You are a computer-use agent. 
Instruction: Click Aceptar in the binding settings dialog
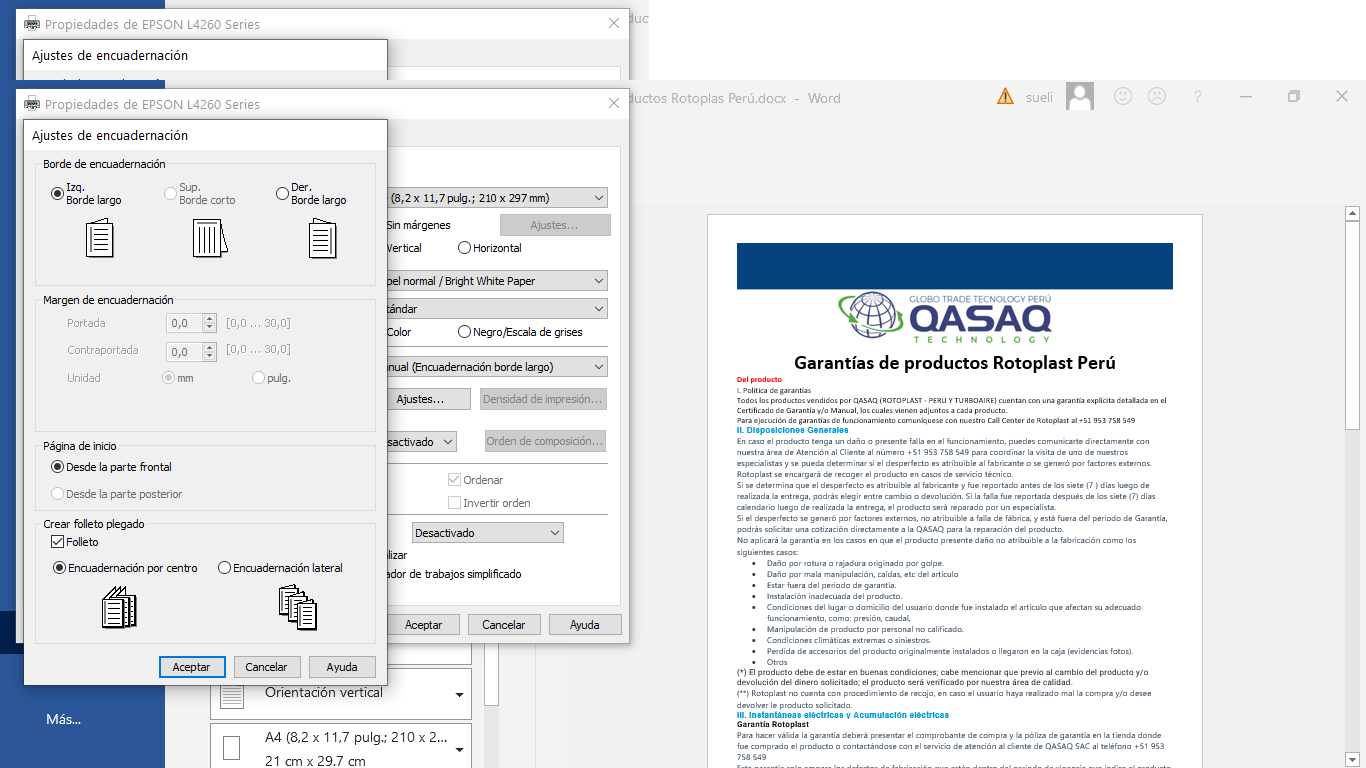click(x=192, y=667)
